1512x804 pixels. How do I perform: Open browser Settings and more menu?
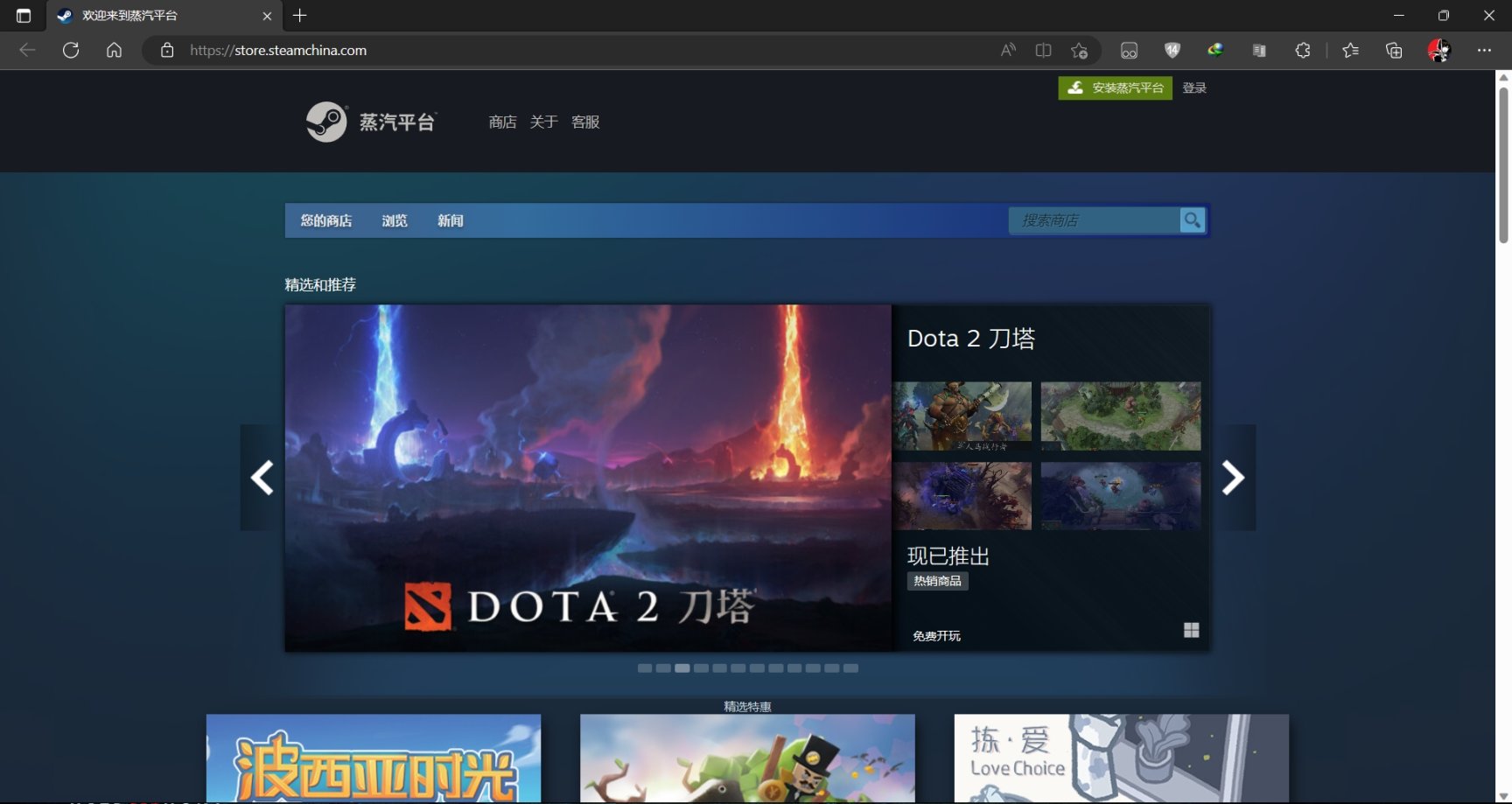coord(1484,50)
